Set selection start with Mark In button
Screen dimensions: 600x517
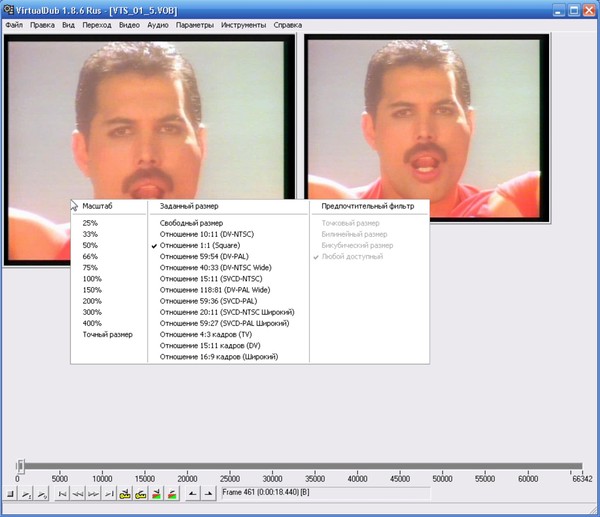click(192, 494)
